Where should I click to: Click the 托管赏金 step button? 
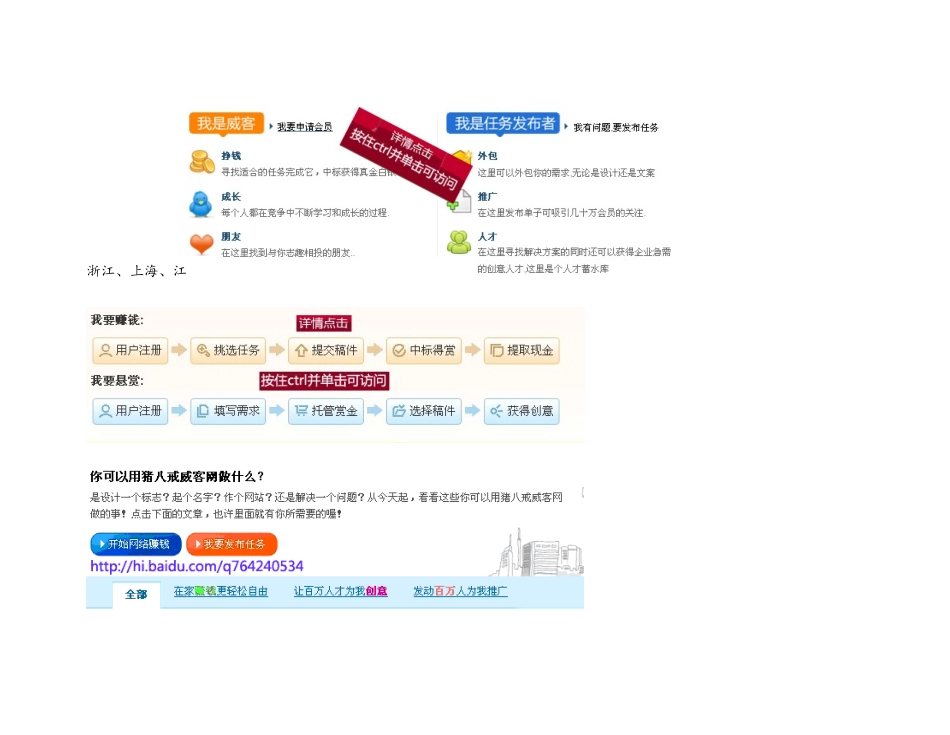pos(326,411)
